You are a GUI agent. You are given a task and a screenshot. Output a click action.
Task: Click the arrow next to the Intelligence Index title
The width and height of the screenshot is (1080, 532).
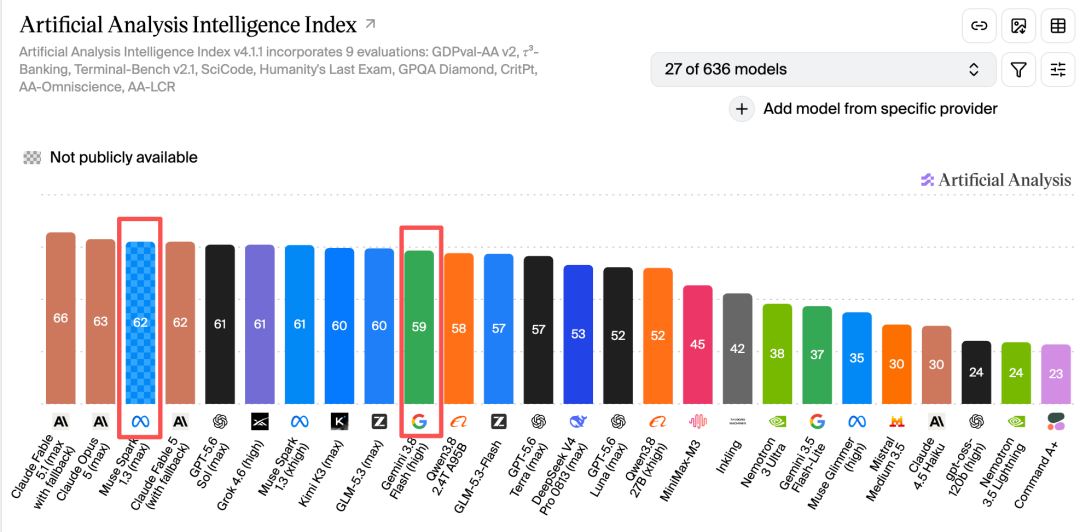(371, 25)
